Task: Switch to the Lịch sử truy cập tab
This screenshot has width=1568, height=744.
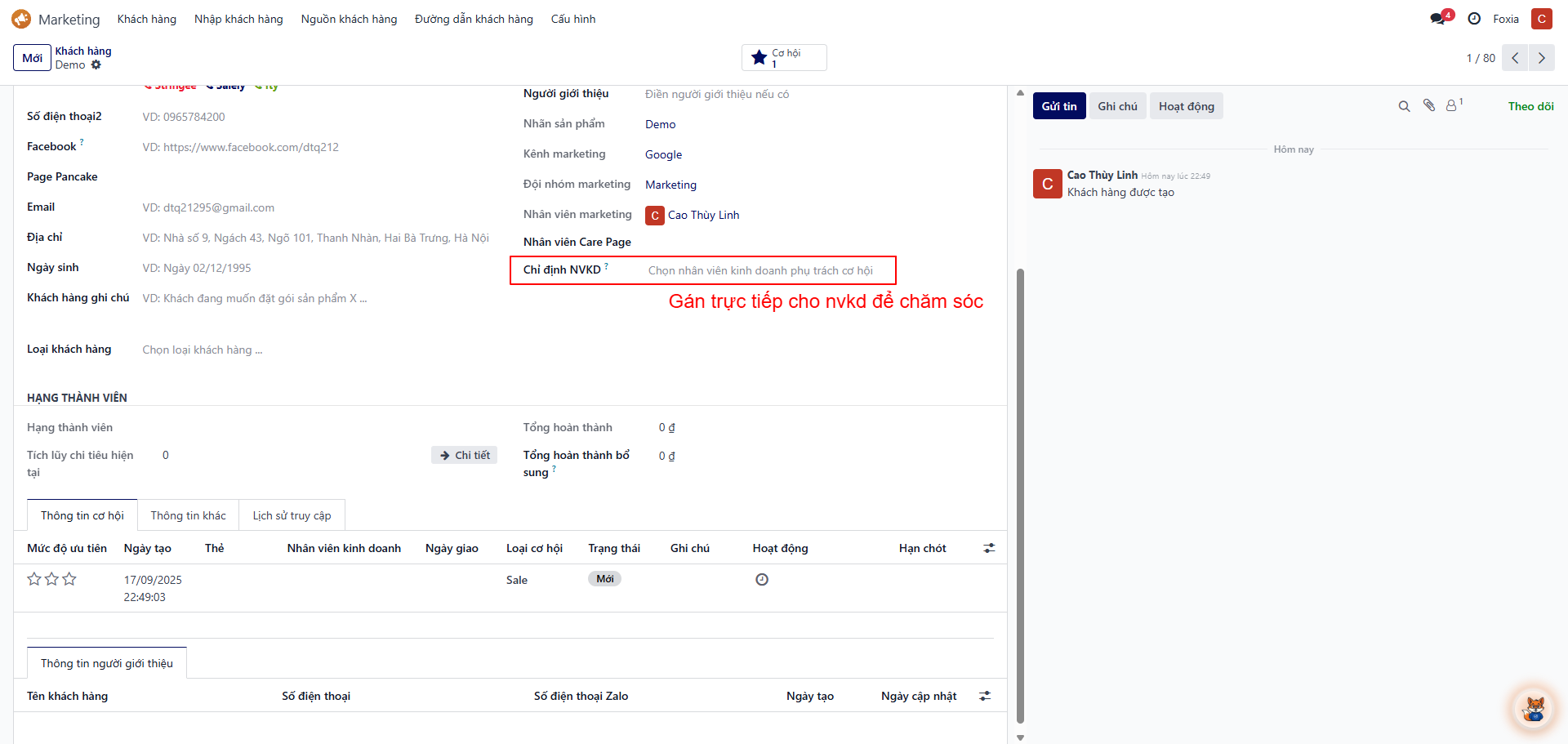Action: pyautogui.click(x=292, y=515)
